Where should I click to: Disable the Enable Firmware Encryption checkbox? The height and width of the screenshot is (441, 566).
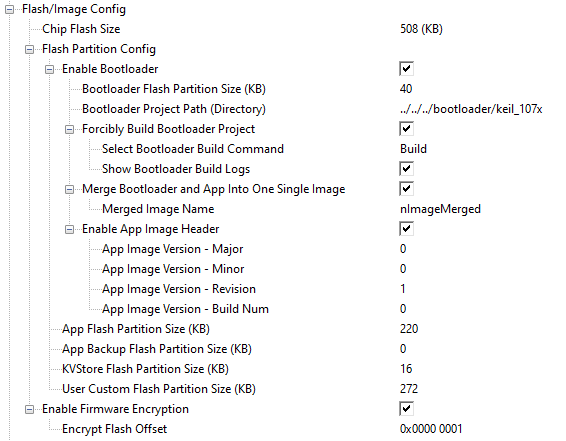406,409
